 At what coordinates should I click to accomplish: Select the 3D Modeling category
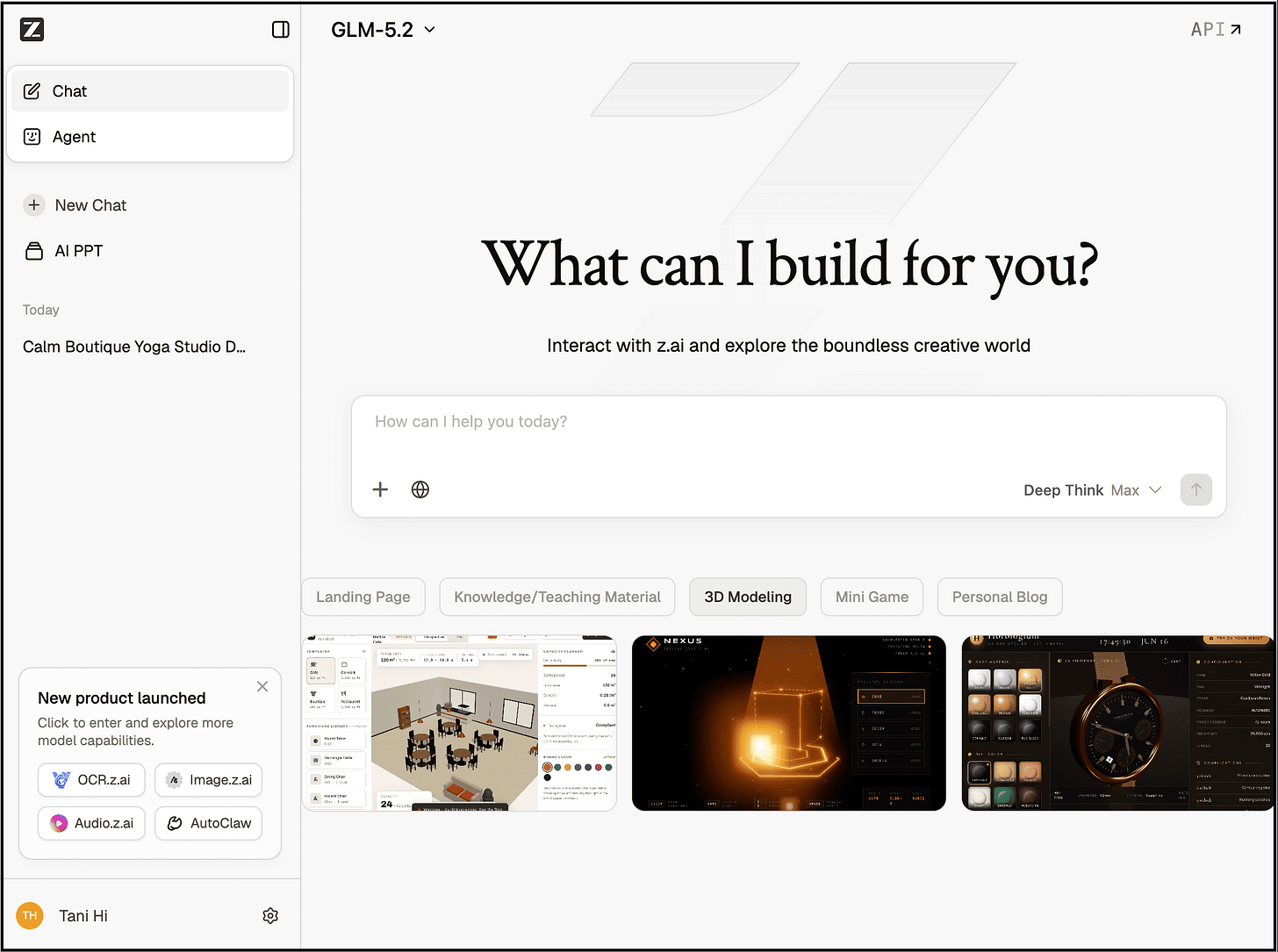coord(748,597)
